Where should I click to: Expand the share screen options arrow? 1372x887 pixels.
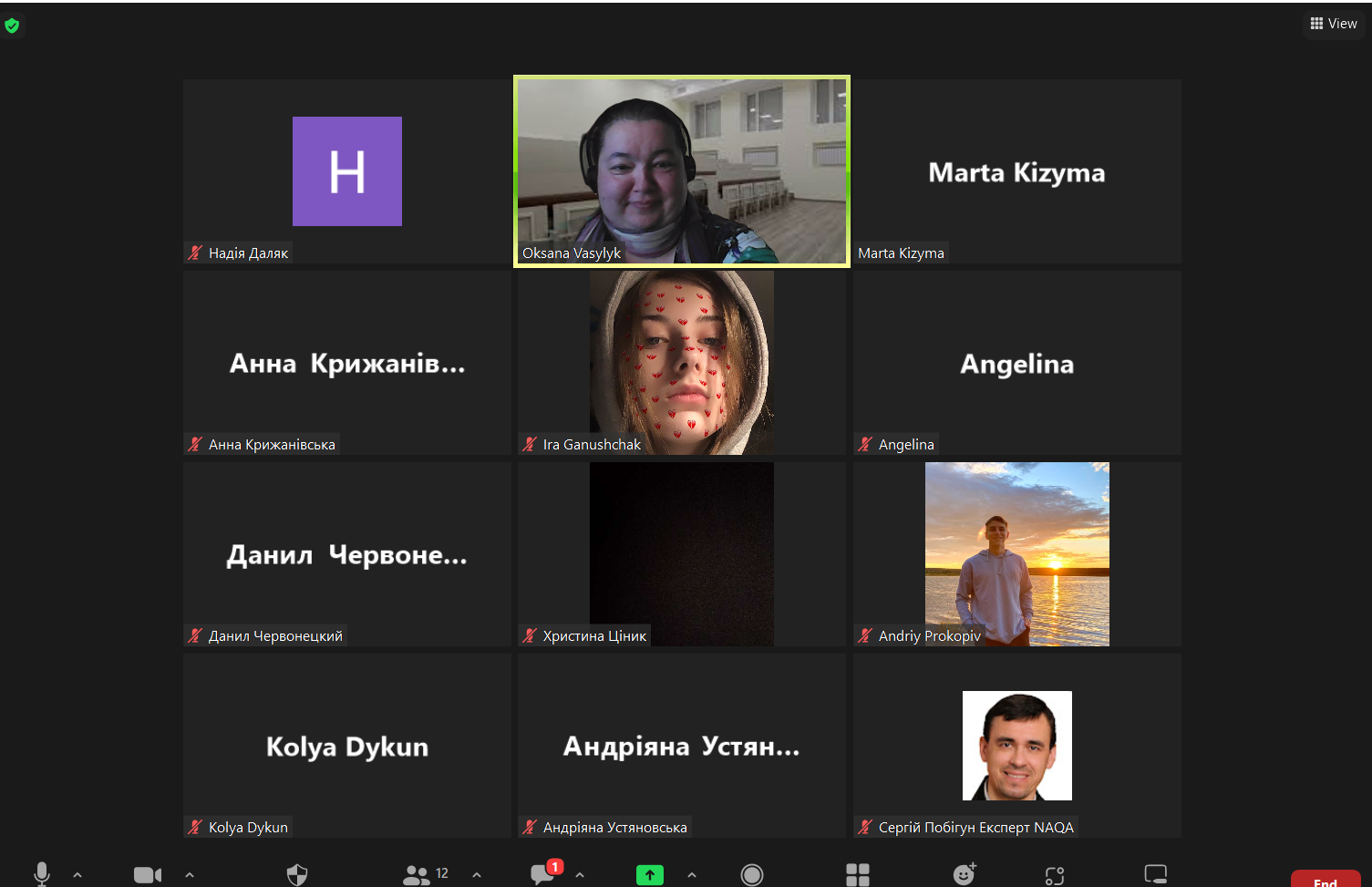(x=692, y=874)
